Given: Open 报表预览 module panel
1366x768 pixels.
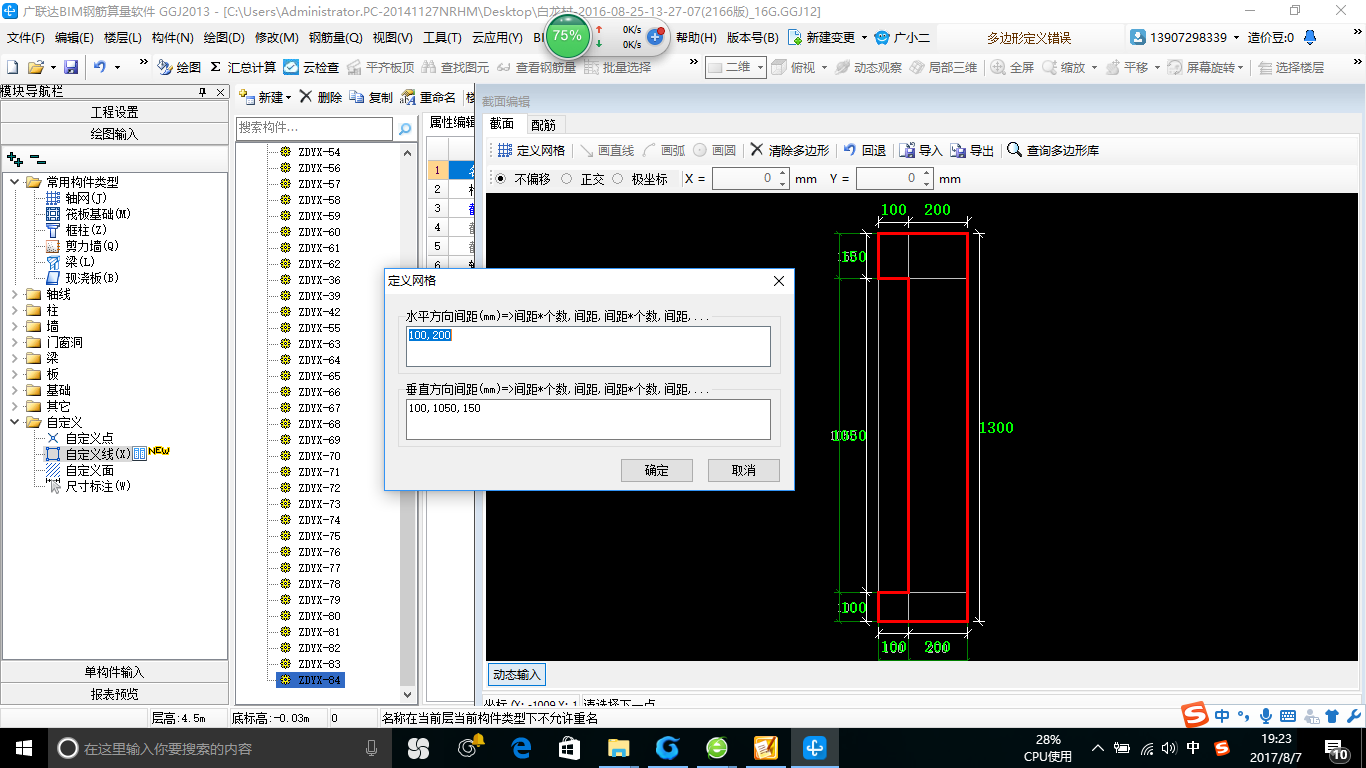Looking at the screenshot, I should [x=115, y=694].
